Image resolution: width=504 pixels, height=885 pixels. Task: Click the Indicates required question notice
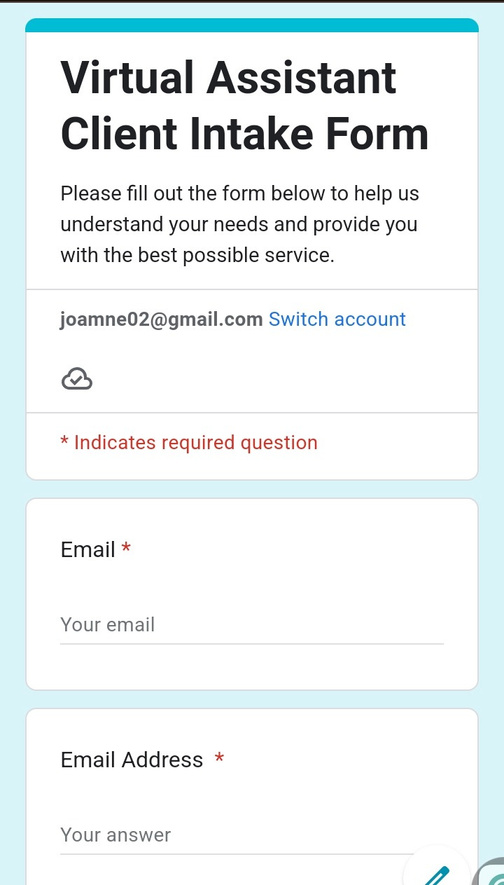click(x=189, y=442)
